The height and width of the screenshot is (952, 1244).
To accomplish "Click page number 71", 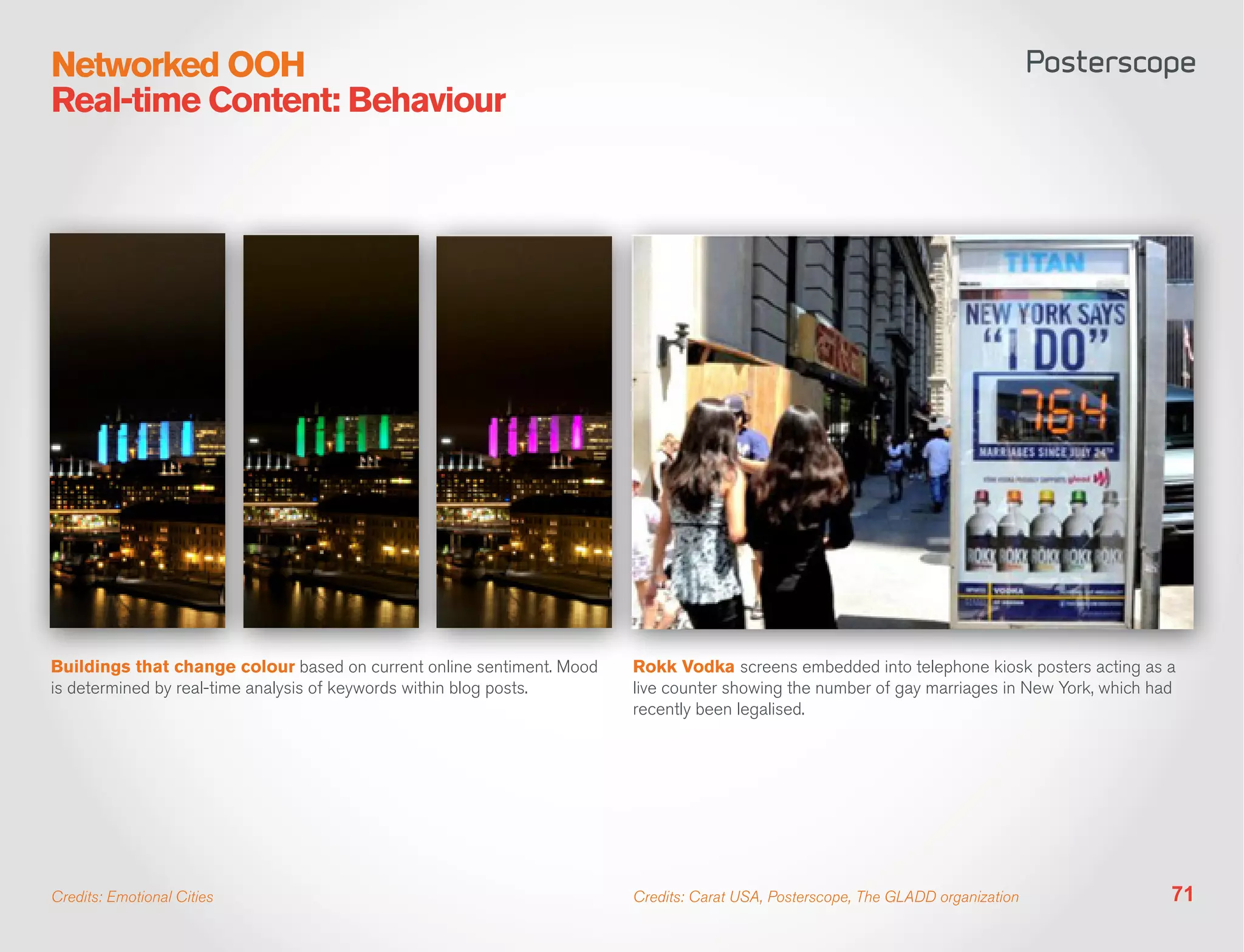I will (x=1183, y=894).
